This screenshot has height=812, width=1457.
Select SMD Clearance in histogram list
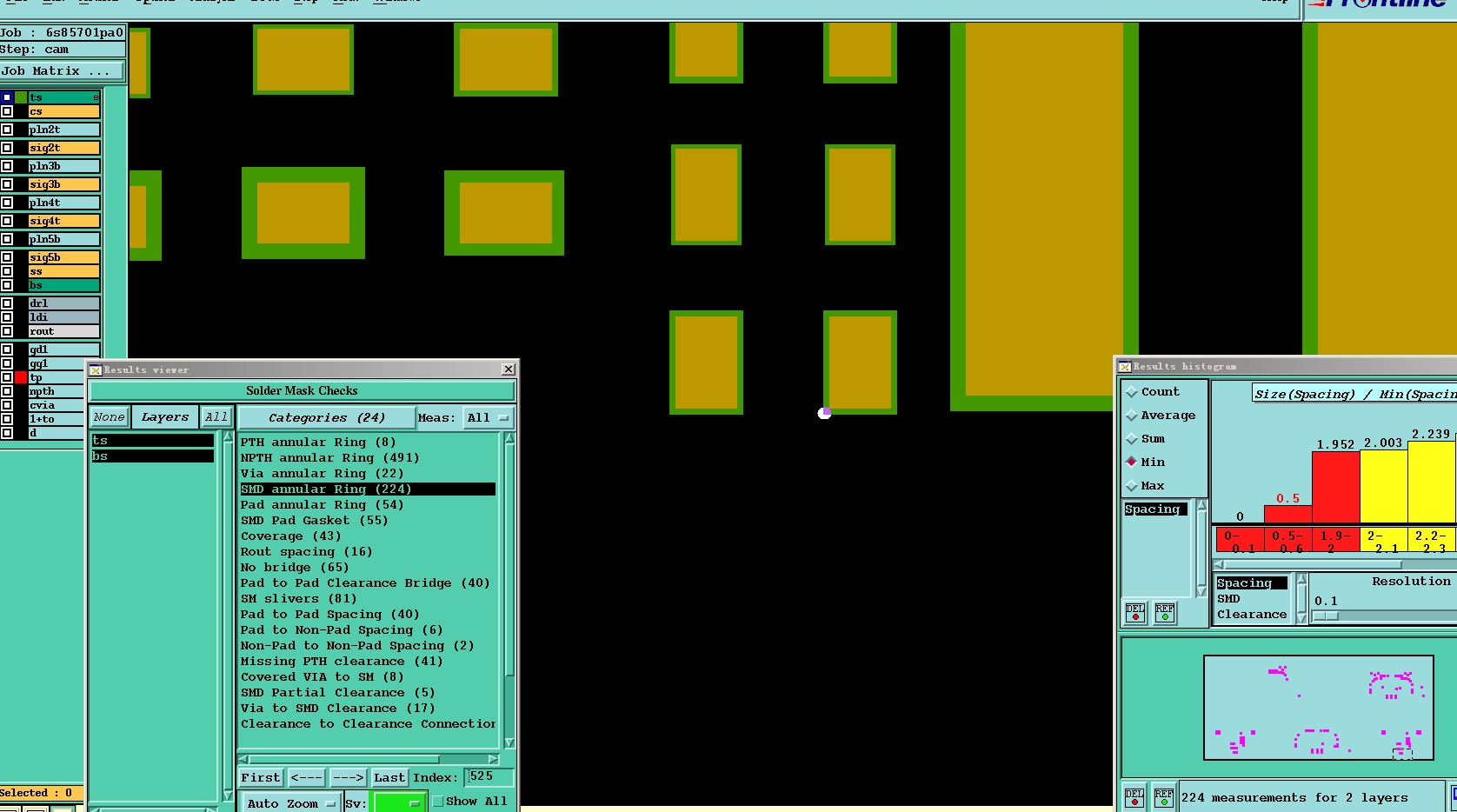(x=1252, y=607)
